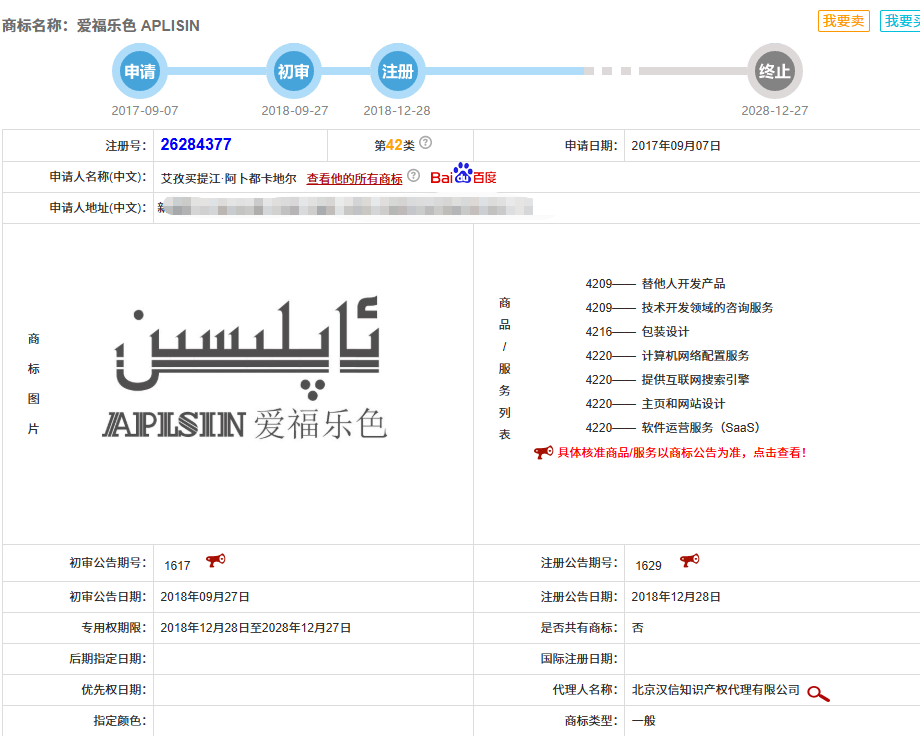Click the blue-outlined 我要买 button

[900, 21]
